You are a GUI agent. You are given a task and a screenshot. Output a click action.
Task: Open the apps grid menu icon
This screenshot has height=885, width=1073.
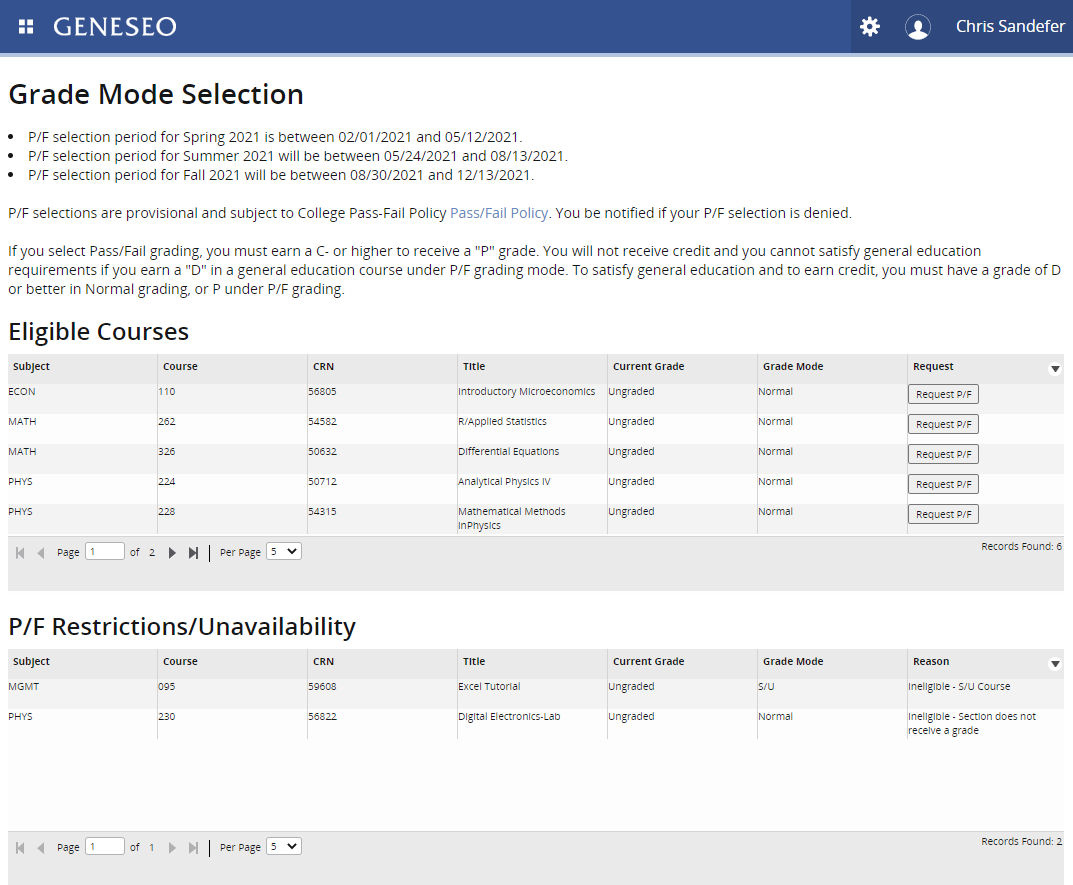point(26,26)
